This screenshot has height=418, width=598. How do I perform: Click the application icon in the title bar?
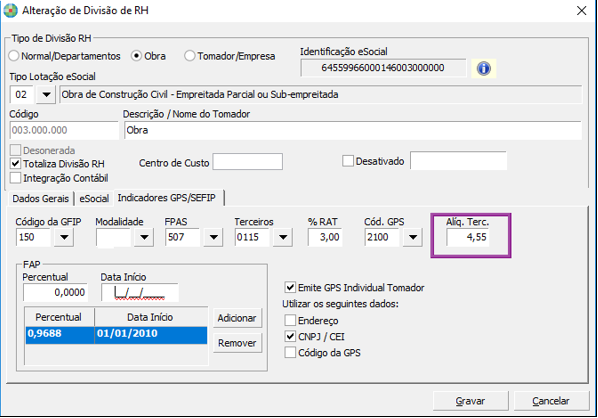[10, 10]
